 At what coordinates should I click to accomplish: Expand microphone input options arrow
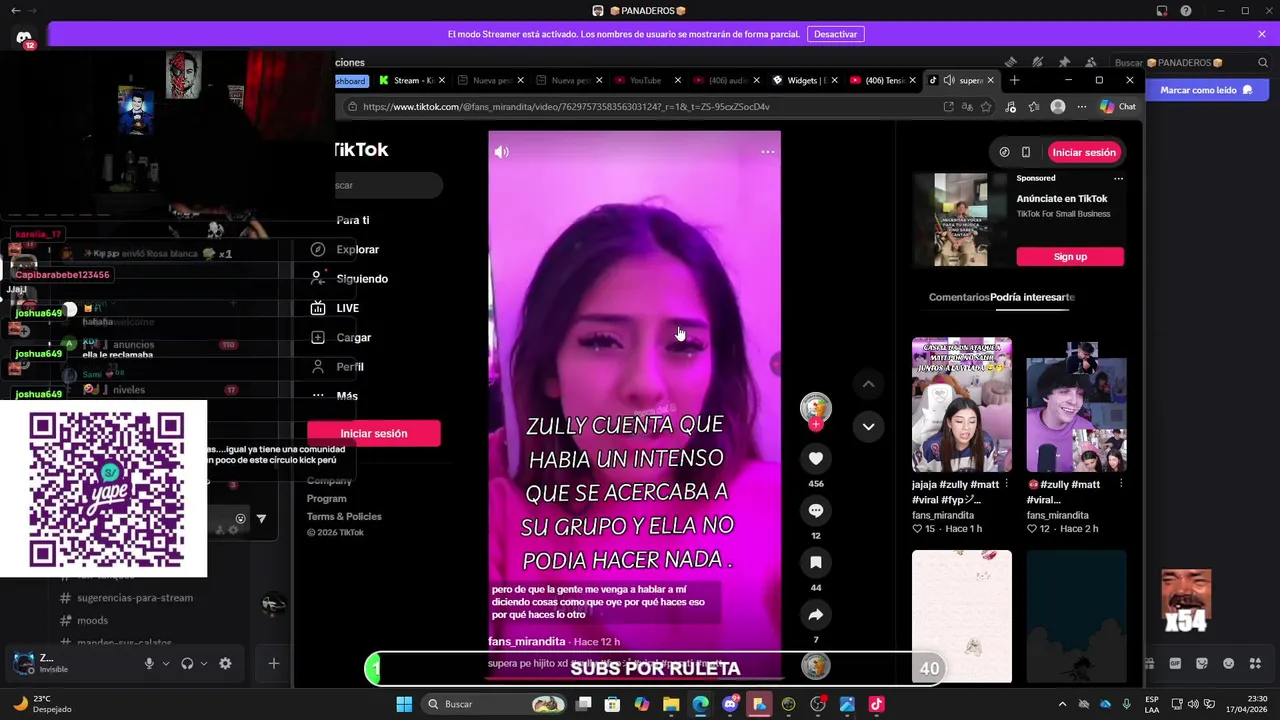click(x=166, y=663)
